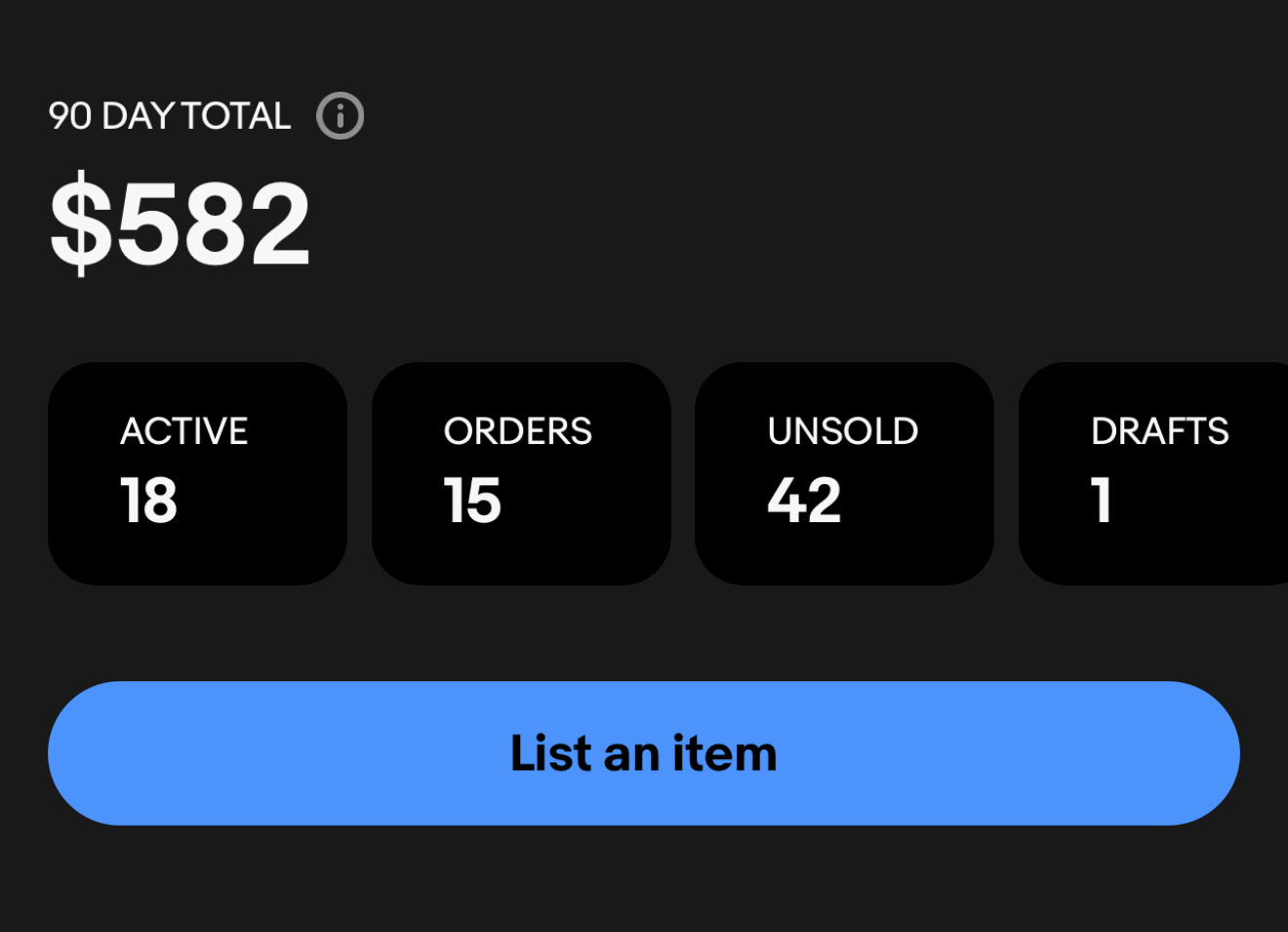View unsold listings from the summary row
Image resolution: width=1288 pixels, height=932 pixels.
pyautogui.click(x=844, y=473)
